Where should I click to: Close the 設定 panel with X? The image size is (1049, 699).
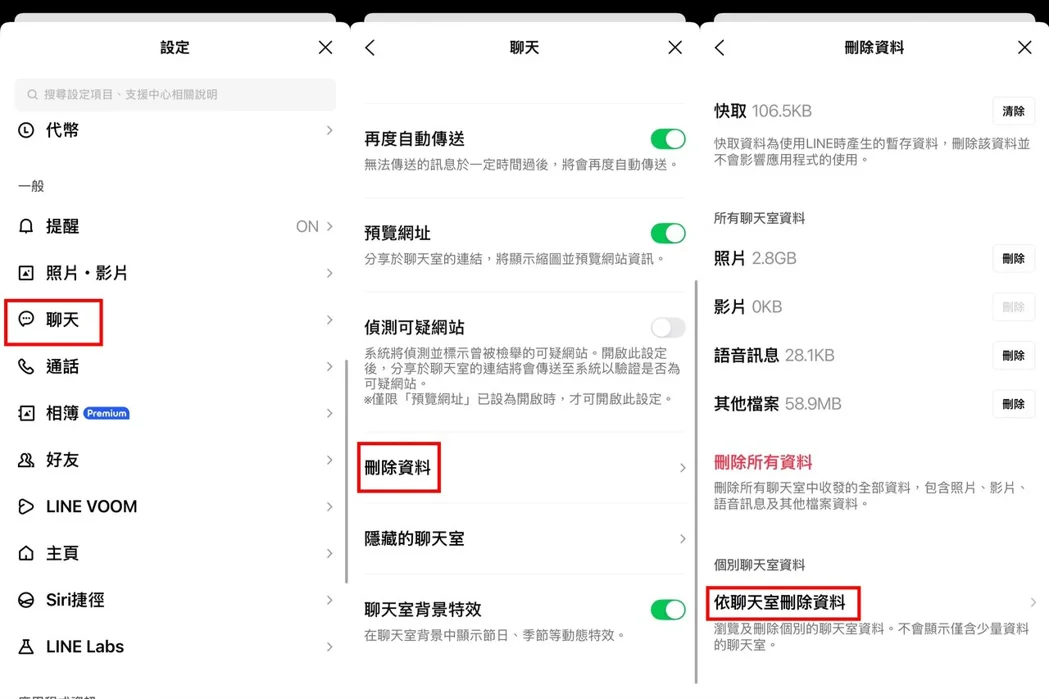pos(325,47)
